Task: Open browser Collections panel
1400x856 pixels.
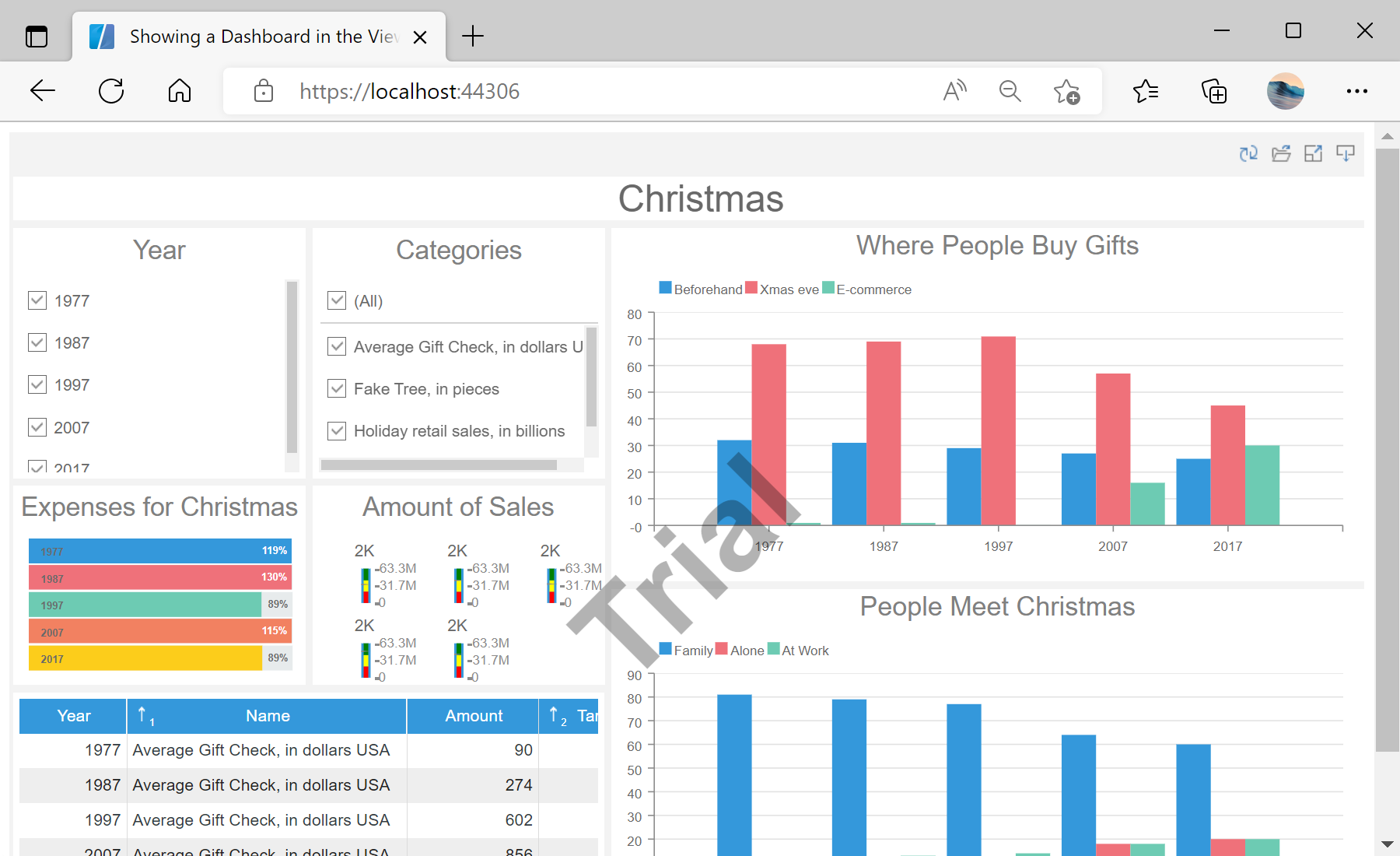Action: pyautogui.click(x=1214, y=91)
